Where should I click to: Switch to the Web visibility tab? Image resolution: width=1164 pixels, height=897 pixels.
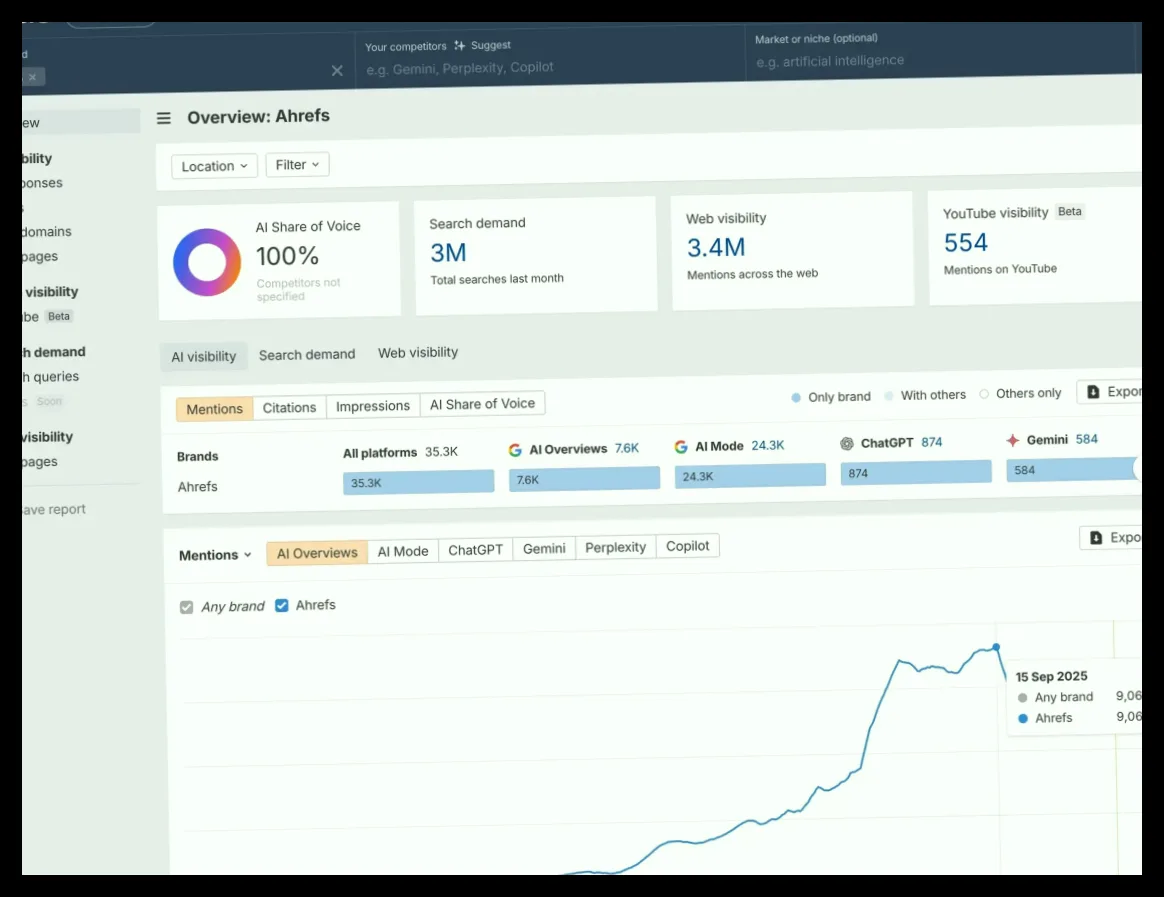[x=418, y=353]
